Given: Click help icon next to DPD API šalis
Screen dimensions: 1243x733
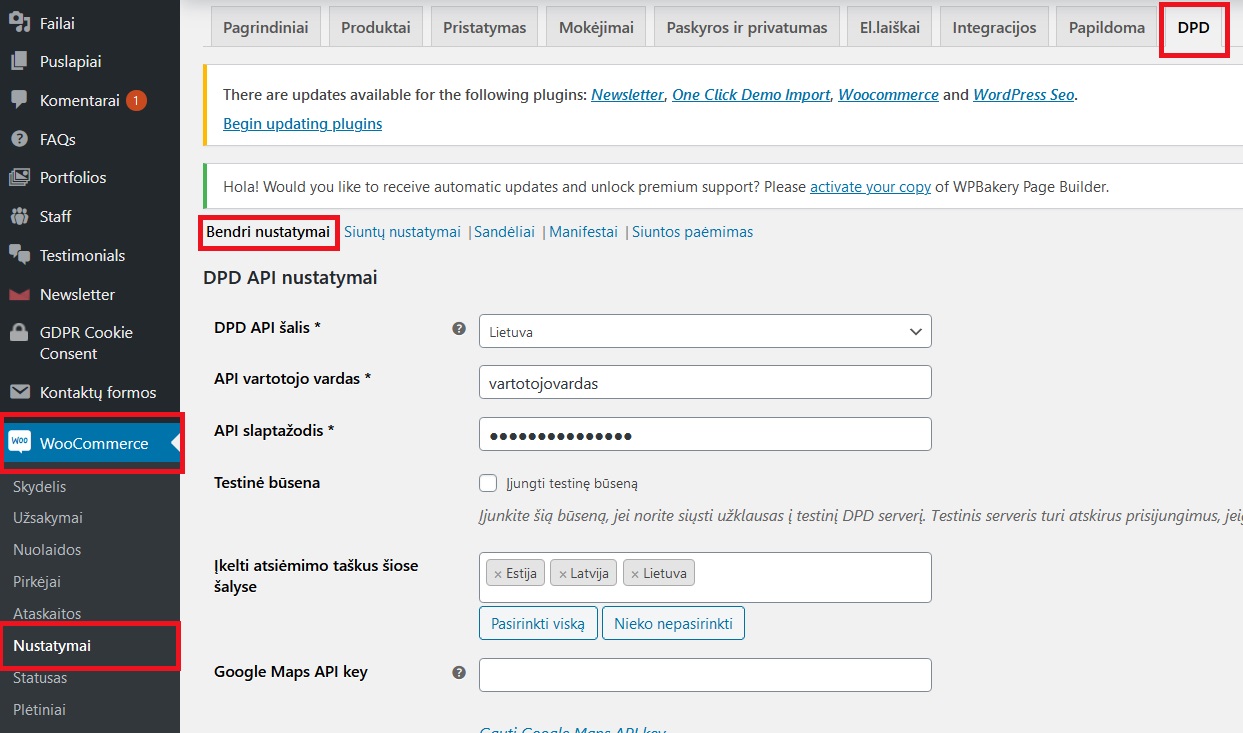Looking at the screenshot, I should (459, 328).
